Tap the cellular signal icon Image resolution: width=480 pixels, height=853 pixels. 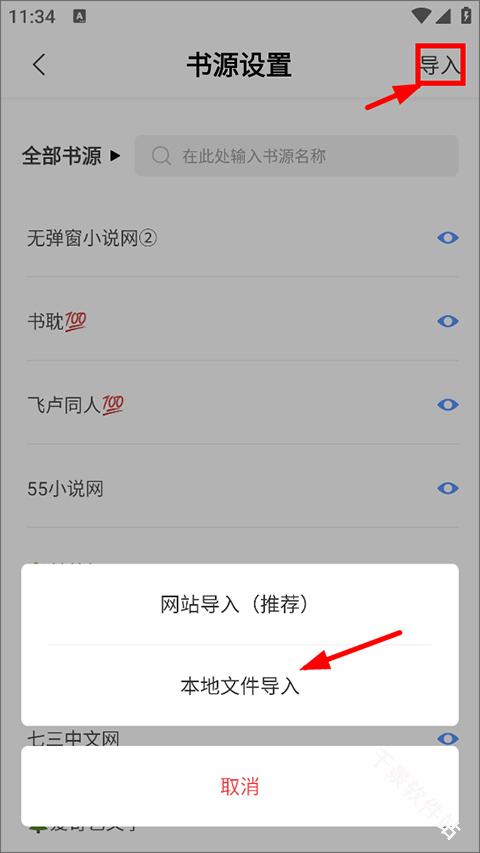[442, 16]
